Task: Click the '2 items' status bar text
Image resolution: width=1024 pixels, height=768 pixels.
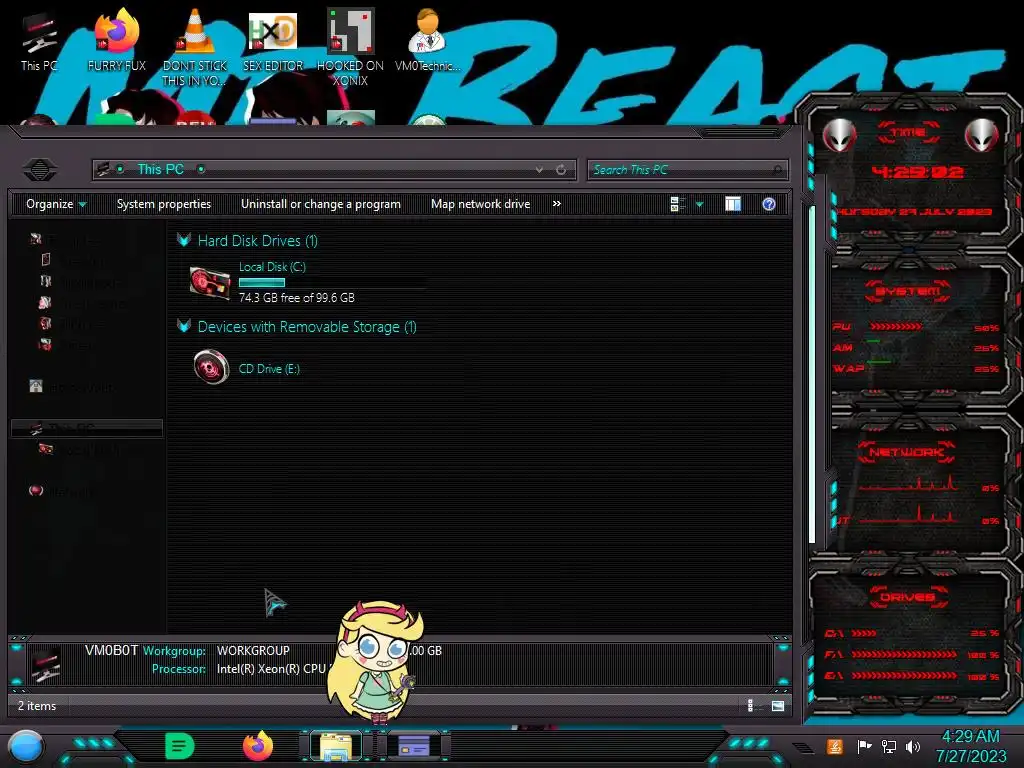Action: coord(37,706)
